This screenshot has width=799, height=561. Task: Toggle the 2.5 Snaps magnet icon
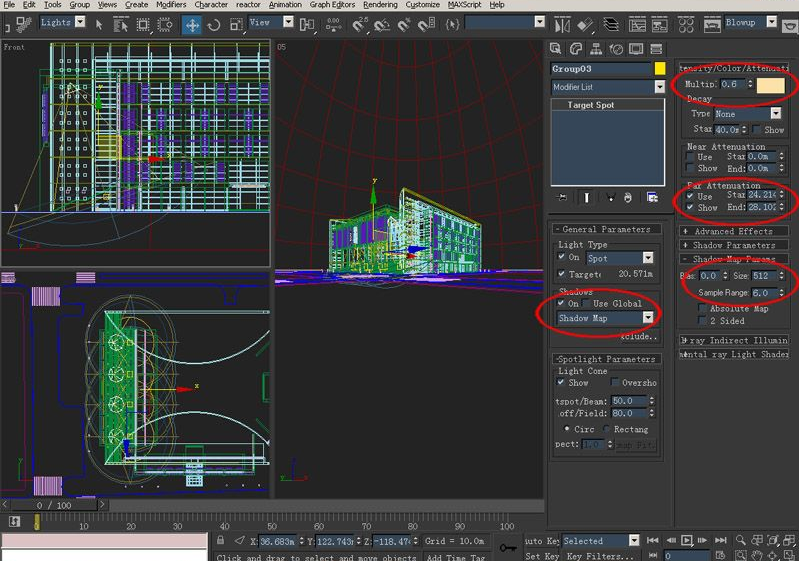[x=360, y=24]
